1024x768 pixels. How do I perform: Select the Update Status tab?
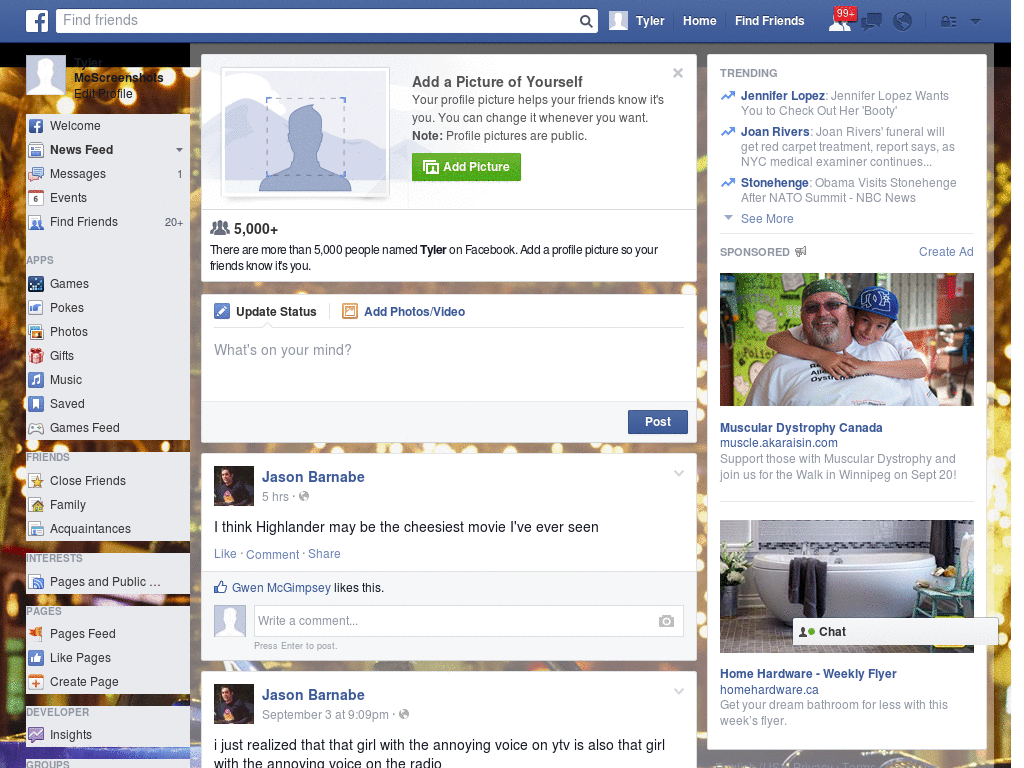pyautogui.click(x=266, y=312)
